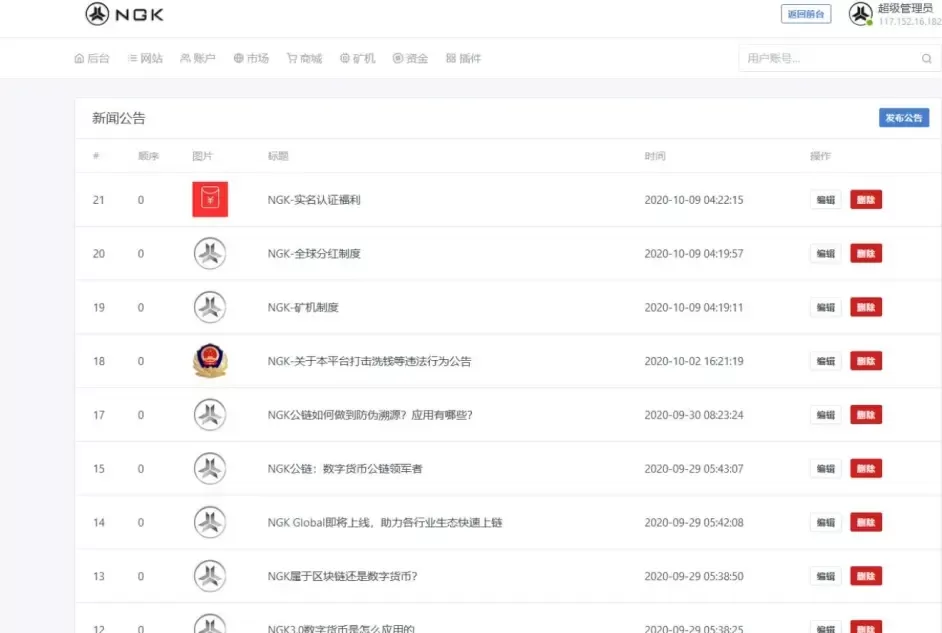
Task: Edit announcement number 17
Action: coord(825,415)
